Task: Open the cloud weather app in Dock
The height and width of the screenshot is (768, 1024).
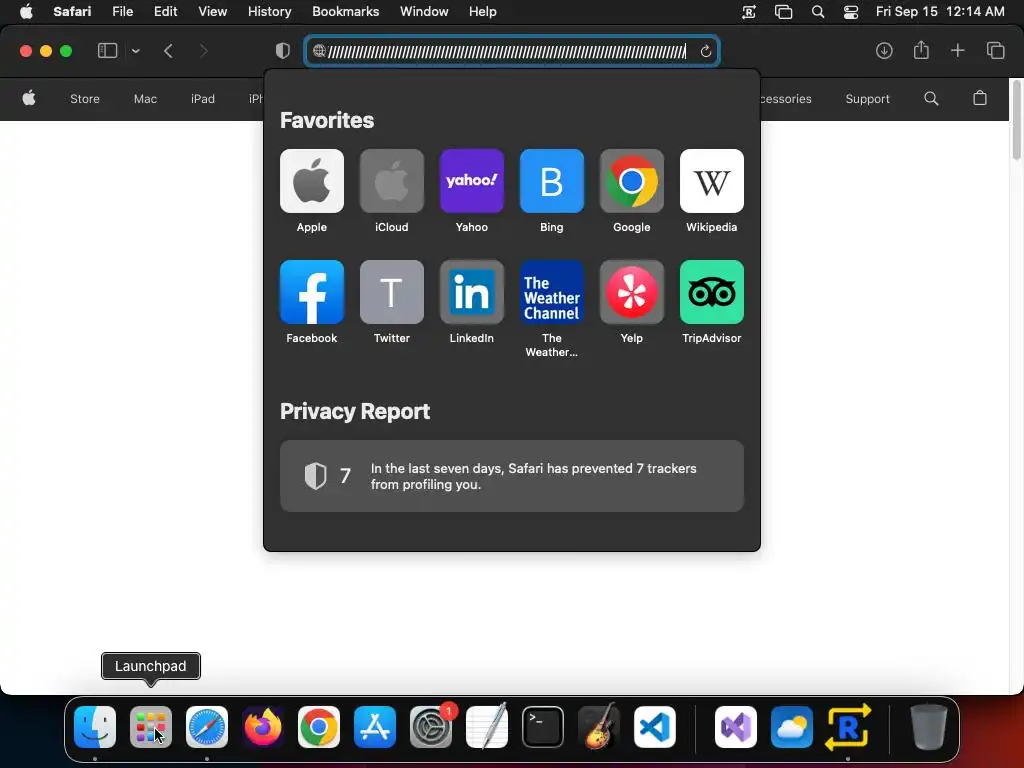Action: (792, 727)
